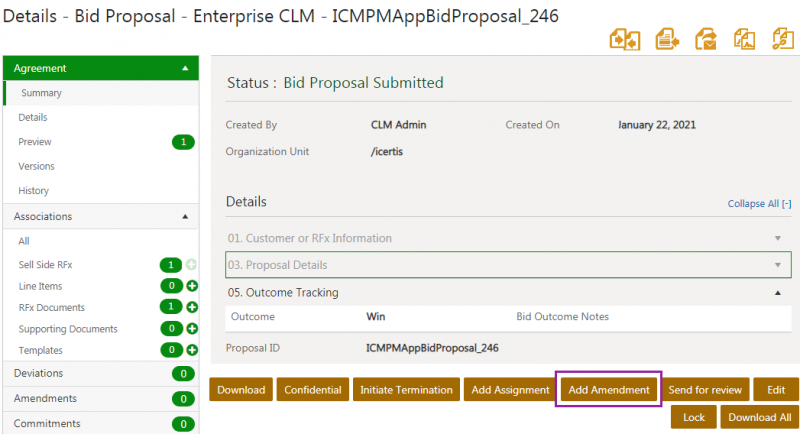
Task: Click the linked documents chain icon
Action: [x=782, y=39]
